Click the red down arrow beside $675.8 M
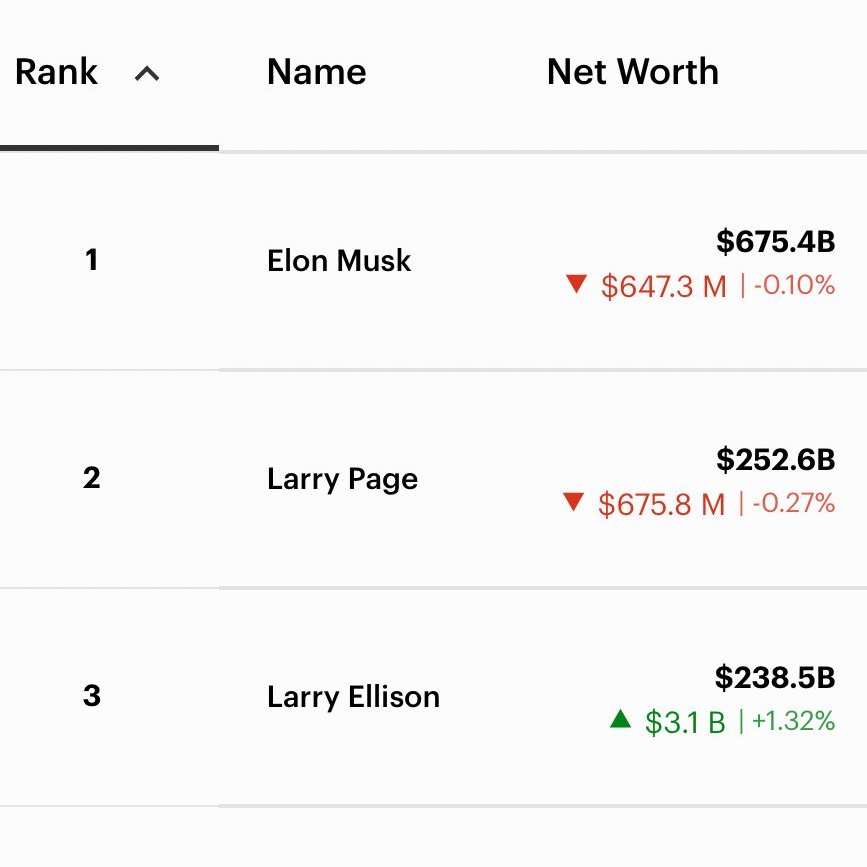This screenshot has height=867, width=867. tap(573, 502)
